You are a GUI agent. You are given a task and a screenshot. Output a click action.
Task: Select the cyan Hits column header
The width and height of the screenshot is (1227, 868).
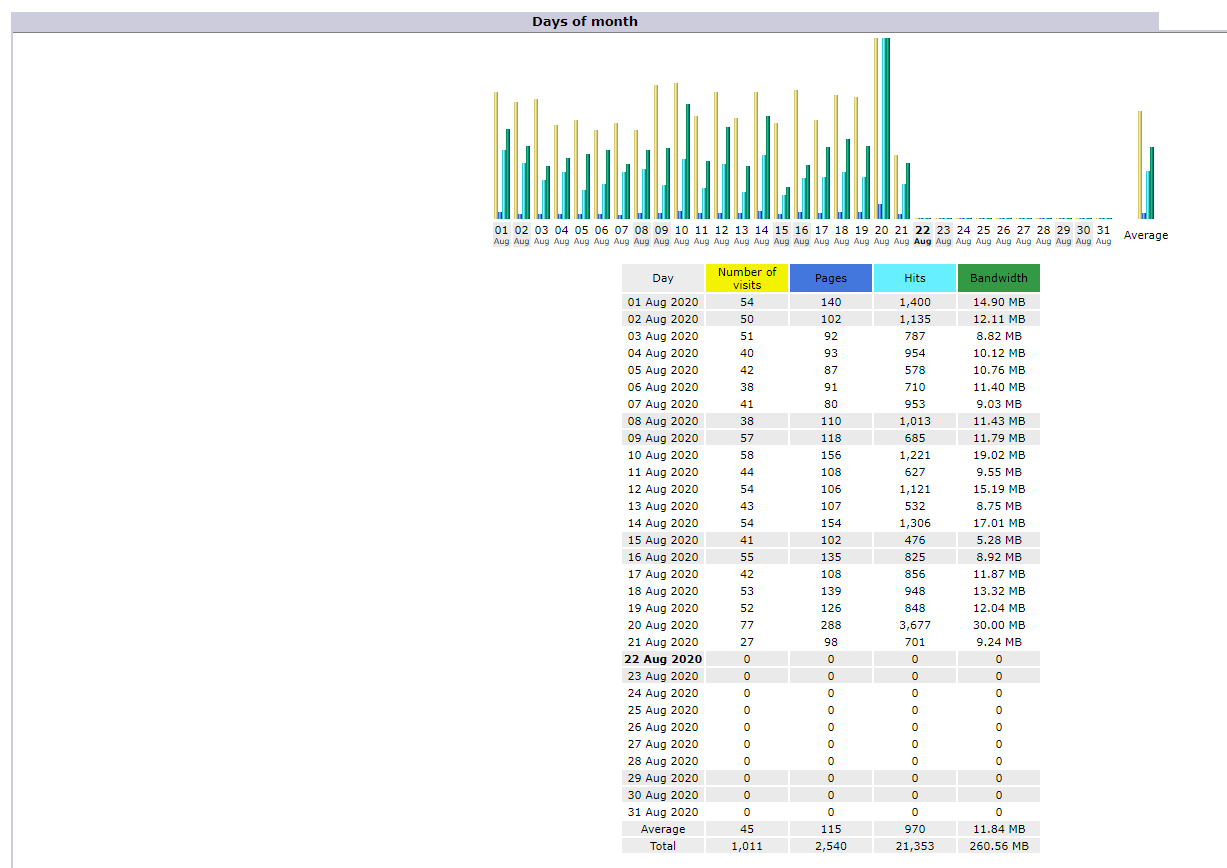(915, 278)
